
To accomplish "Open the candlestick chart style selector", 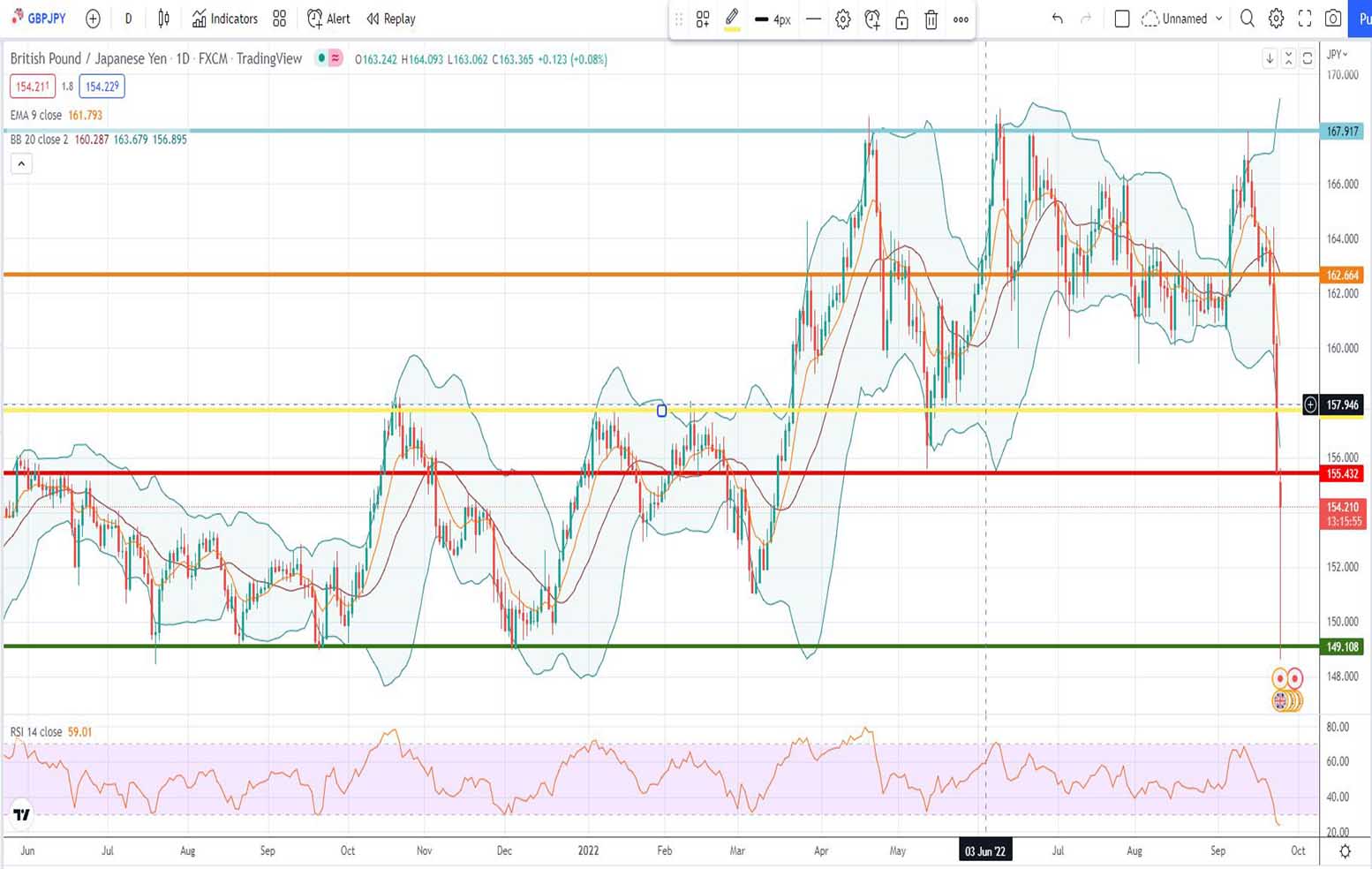I will click(163, 19).
